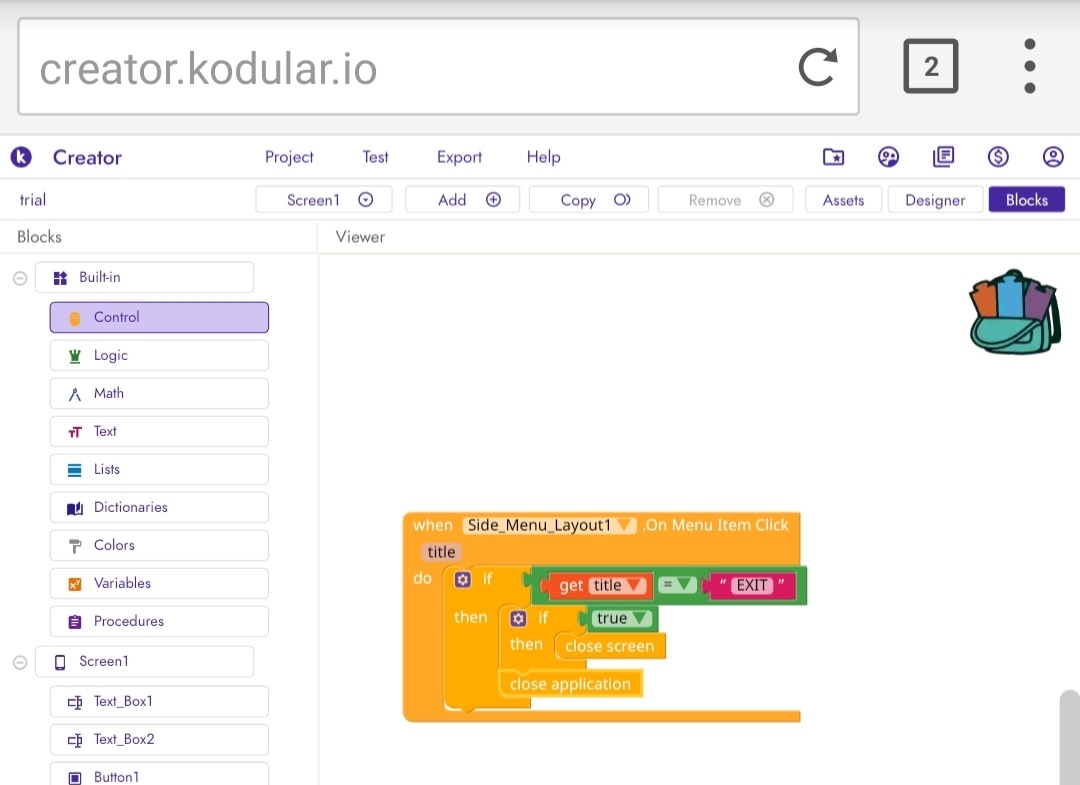Open the user account profile icon
The width and height of the screenshot is (1080, 785).
click(1053, 157)
